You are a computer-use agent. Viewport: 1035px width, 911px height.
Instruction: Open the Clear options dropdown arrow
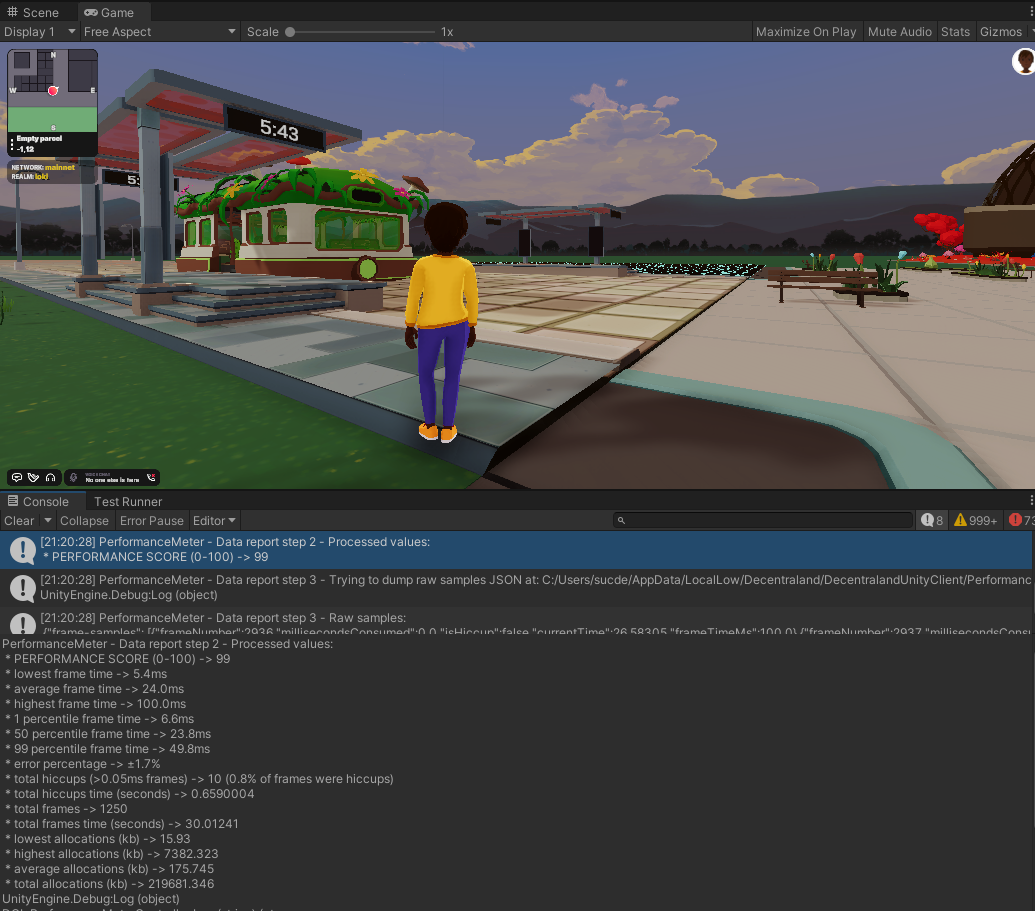click(x=48, y=520)
